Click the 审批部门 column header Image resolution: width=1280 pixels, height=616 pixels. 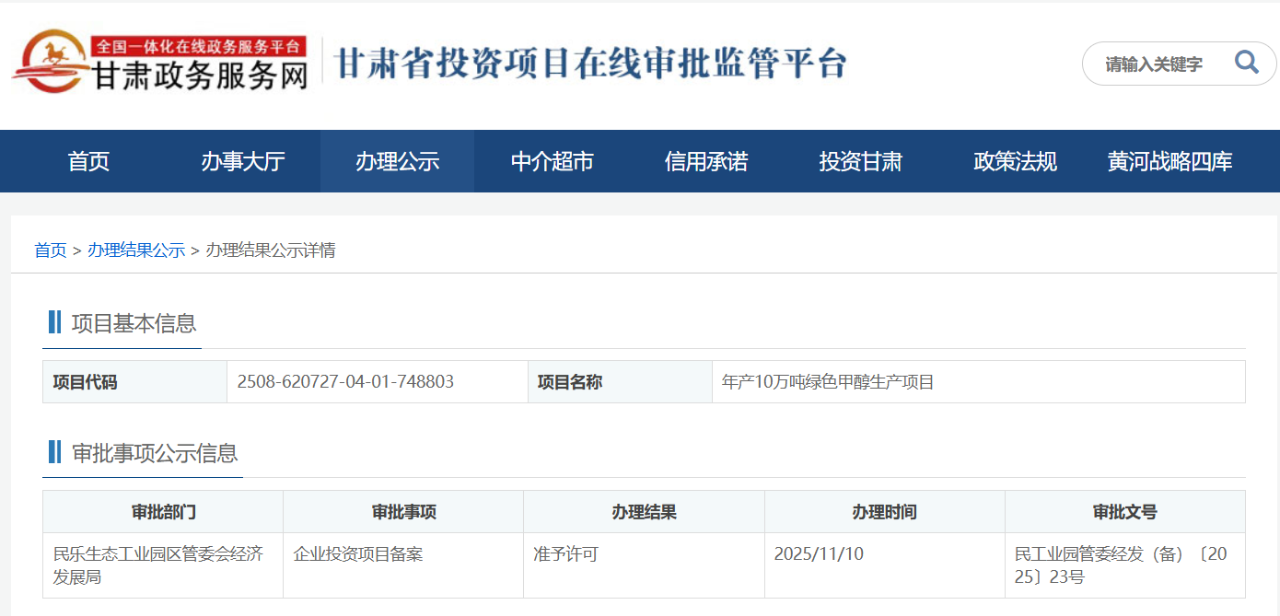click(163, 512)
